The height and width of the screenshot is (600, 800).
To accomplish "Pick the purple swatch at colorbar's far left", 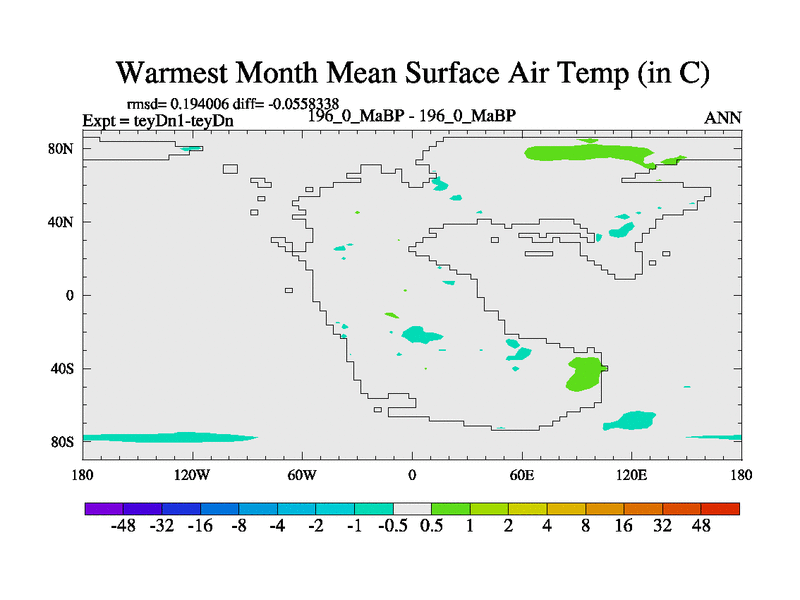I will pyautogui.click(x=104, y=509).
